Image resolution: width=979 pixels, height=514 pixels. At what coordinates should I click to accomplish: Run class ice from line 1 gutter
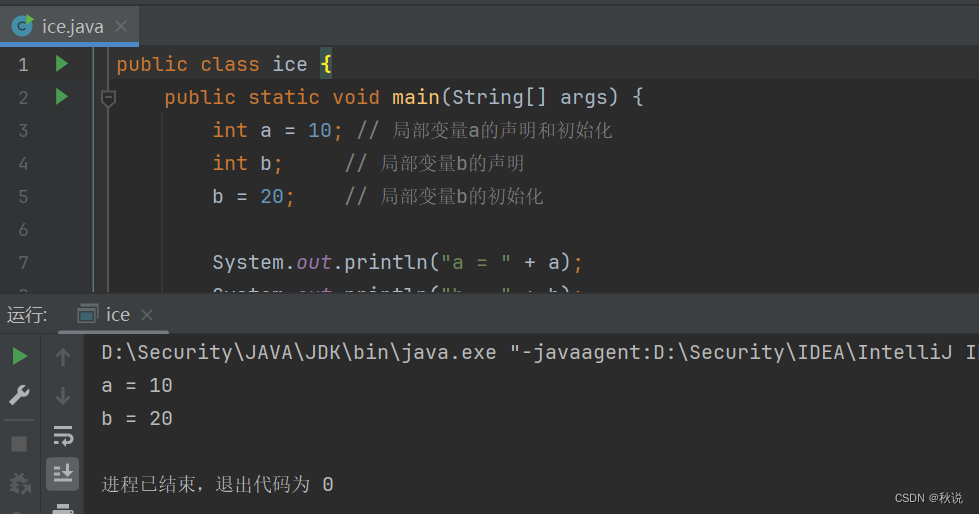point(61,64)
